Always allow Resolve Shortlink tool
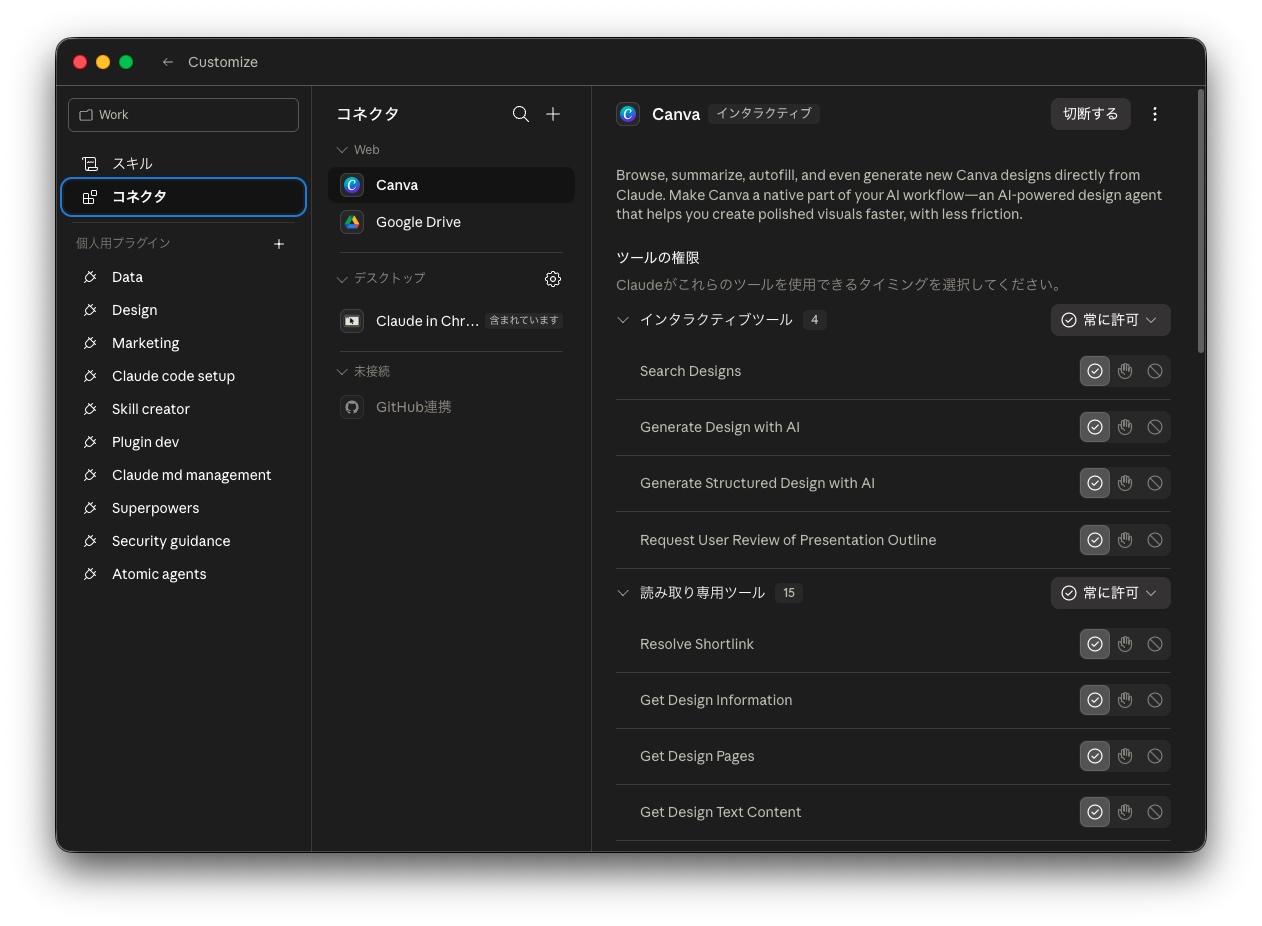The height and width of the screenshot is (926, 1262). (x=1095, y=644)
